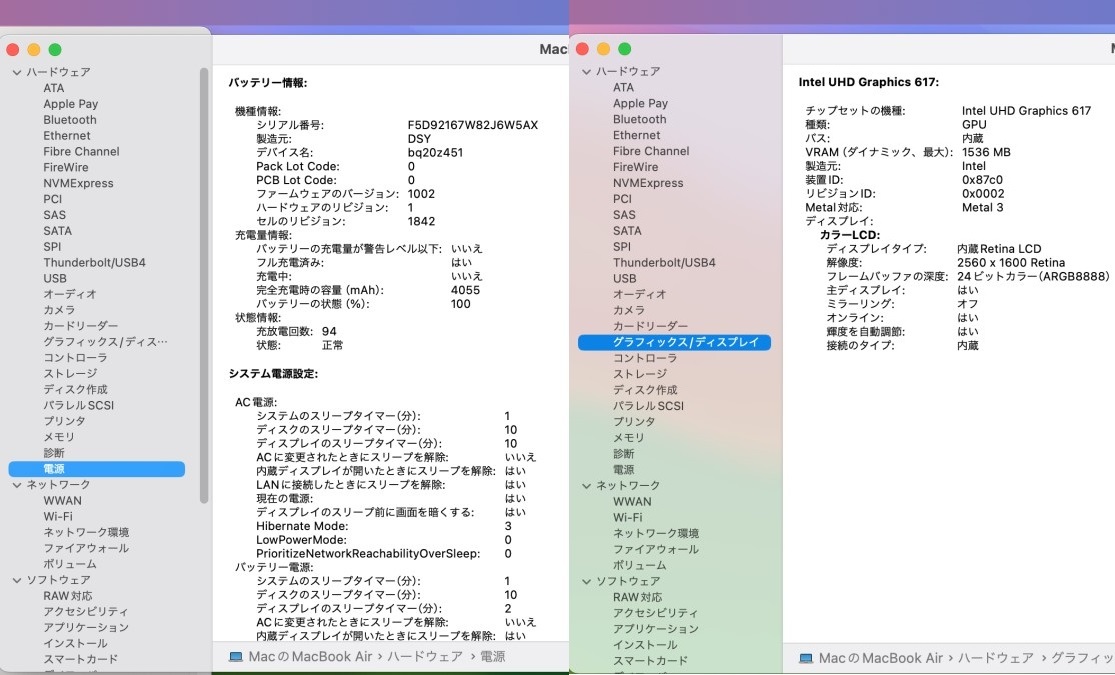Select FireWire in left window sidebar
Viewport: 1115px width, 675px height.
pyautogui.click(x=65, y=168)
